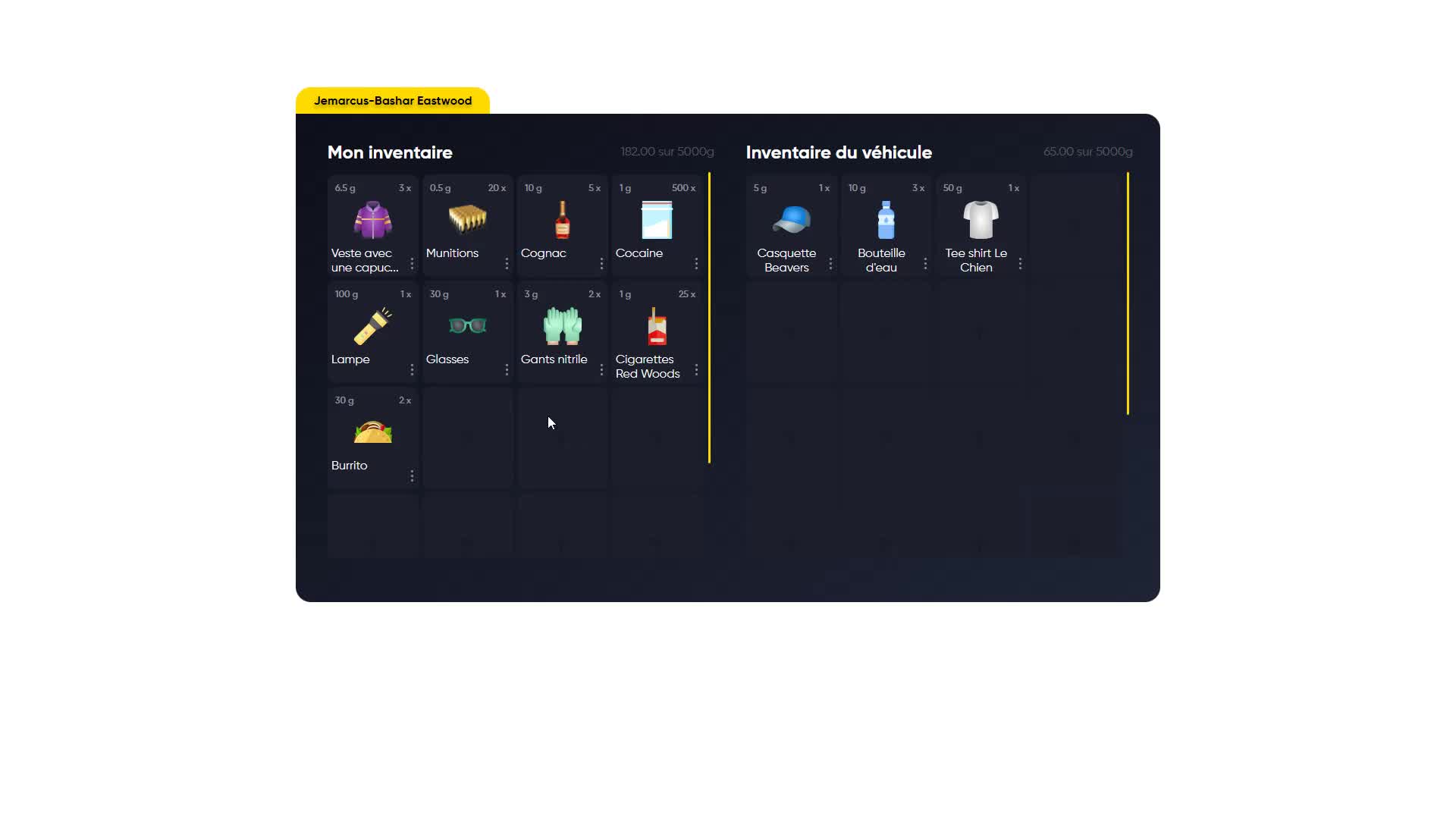The width and height of the screenshot is (1456, 819).
Task: Click the Munitions ammo icon
Action: pos(467,219)
